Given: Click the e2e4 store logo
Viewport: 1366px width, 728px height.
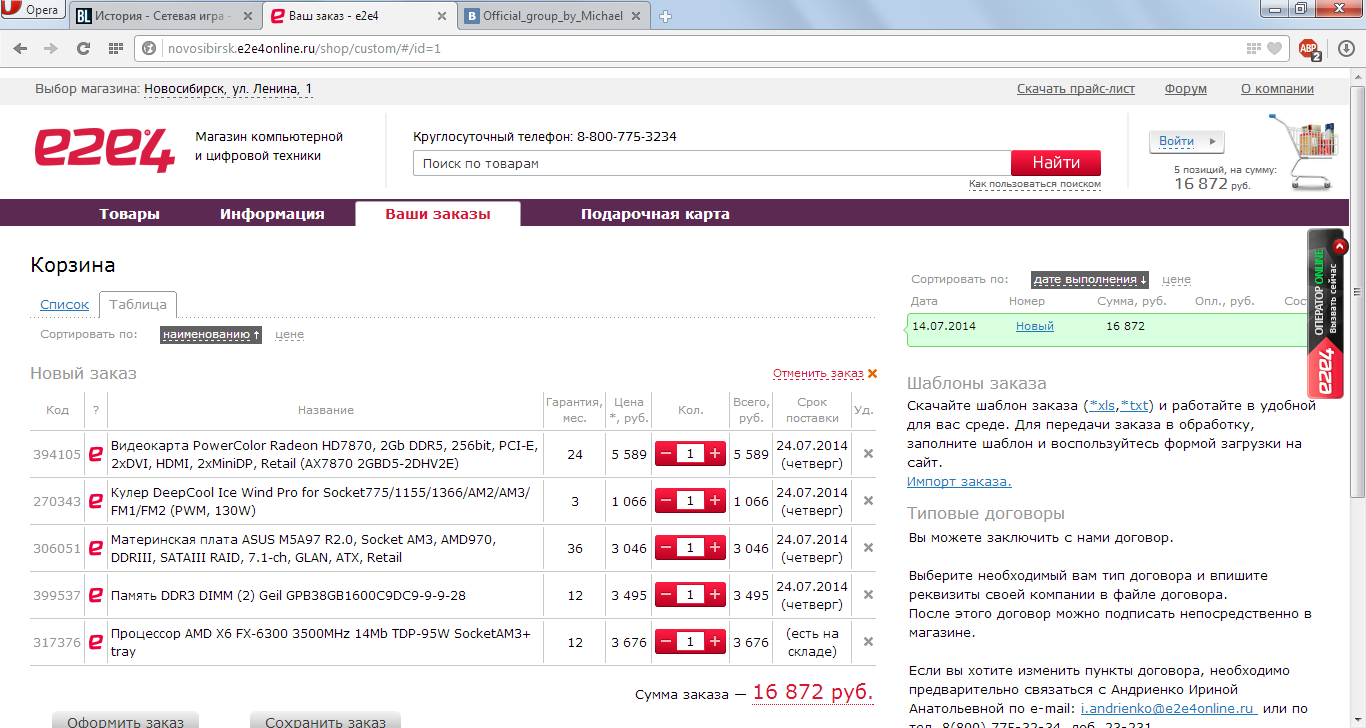Looking at the screenshot, I should [x=104, y=150].
